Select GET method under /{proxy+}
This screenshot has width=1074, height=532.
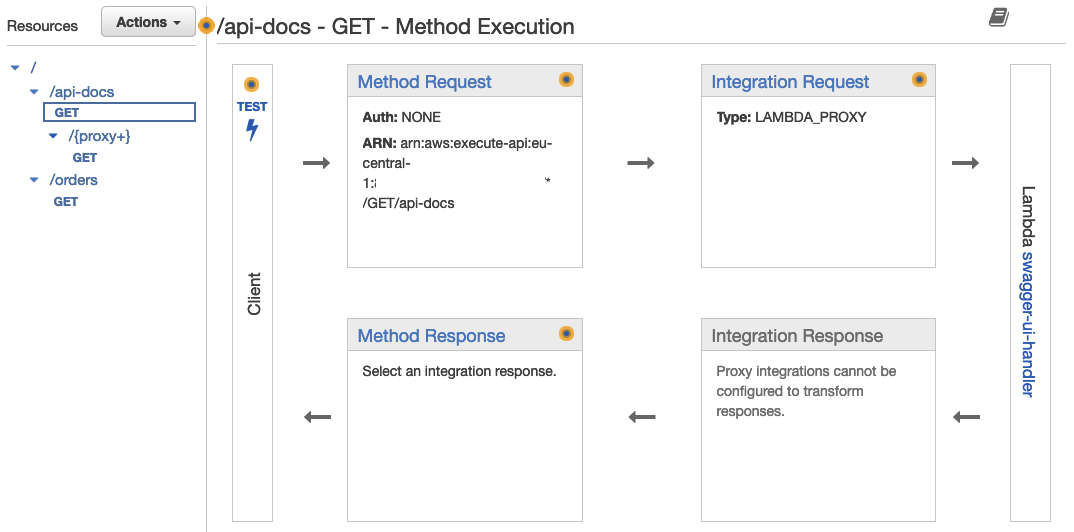click(x=85, y=158)
